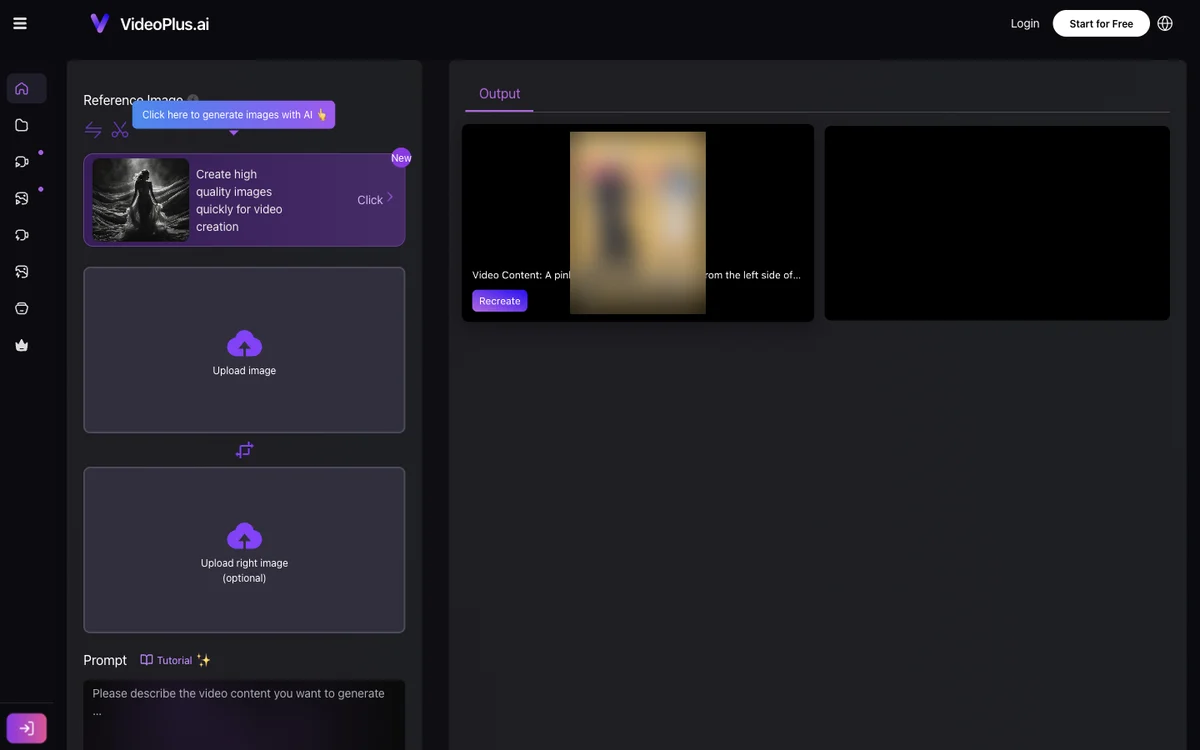The image size is (1200, 750).
Task: Click the Prompt heading
Action: click(105, 660)
